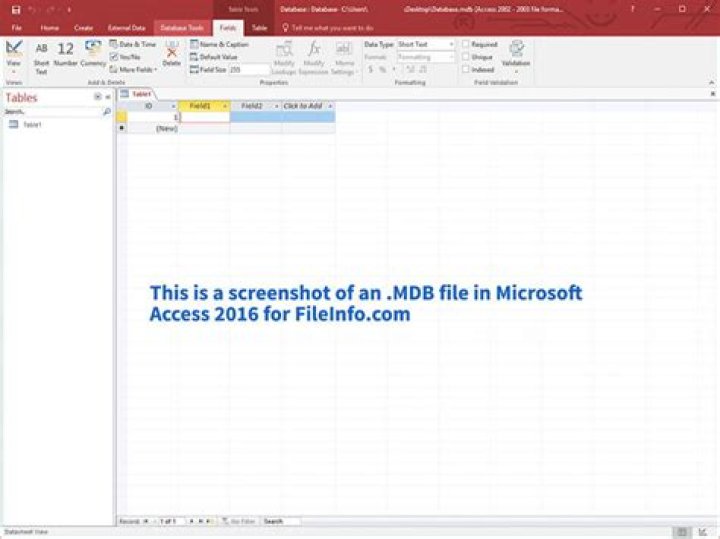Enable the Required checkbox
The height and width of the screenshot is (539, 720).
point(466,44)
